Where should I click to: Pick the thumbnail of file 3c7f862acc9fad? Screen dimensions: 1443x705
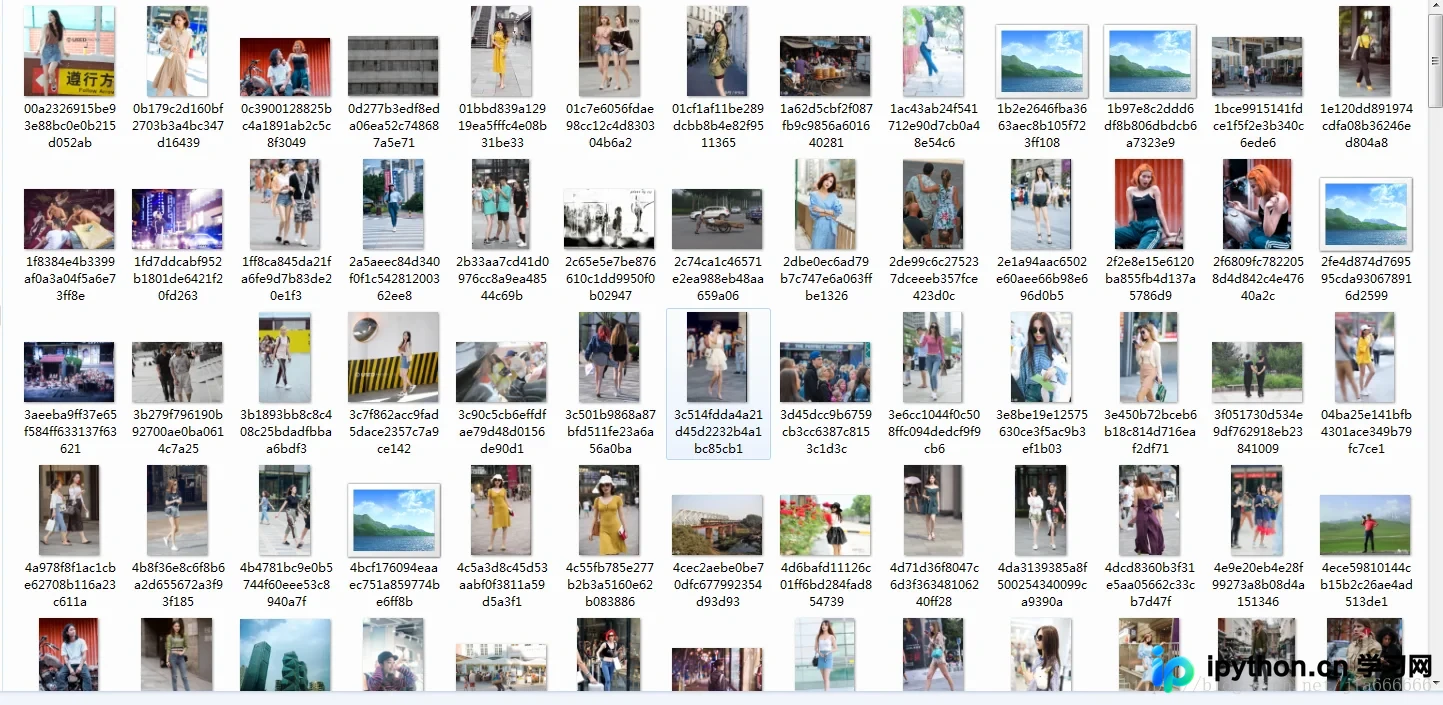pyautogui.click(x=393, y=357)
